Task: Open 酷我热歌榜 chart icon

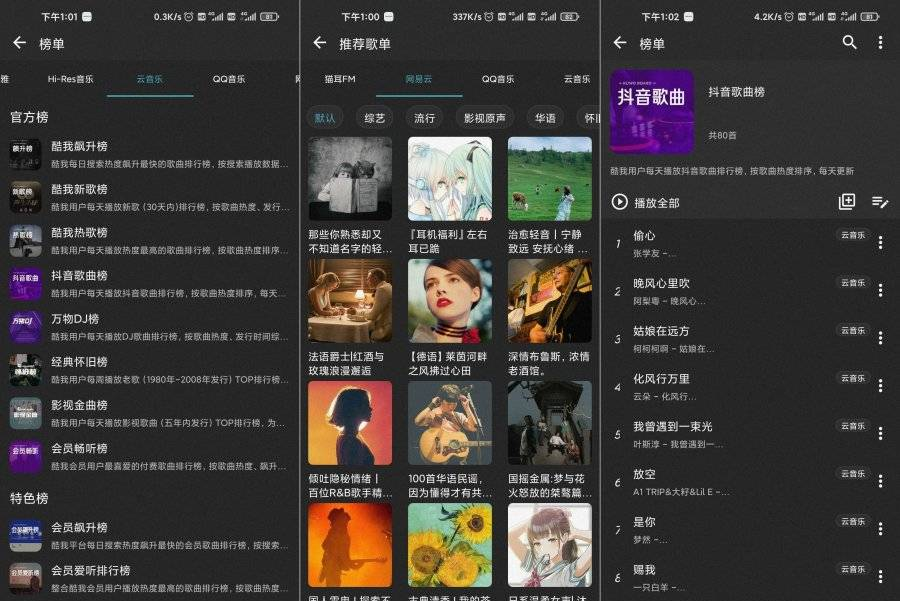Action: click(x=25, y=241)
